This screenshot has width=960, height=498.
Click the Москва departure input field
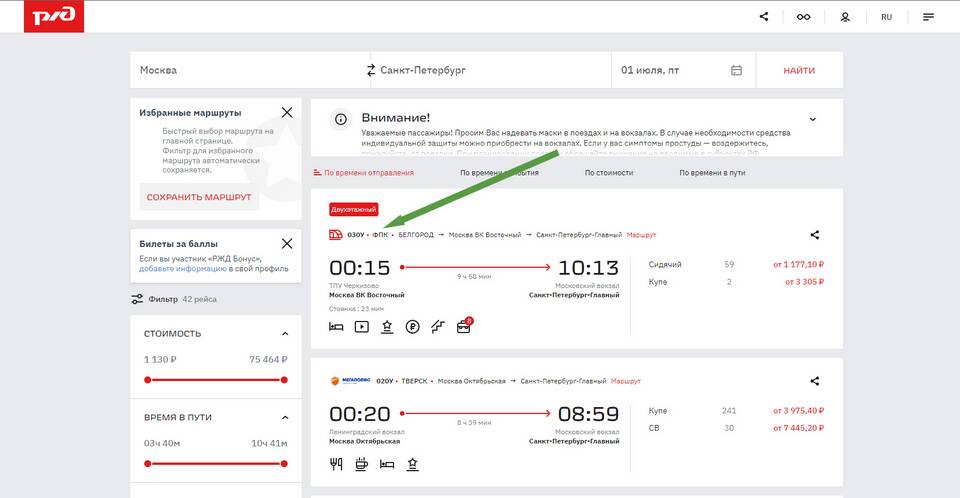coord(248,70)
